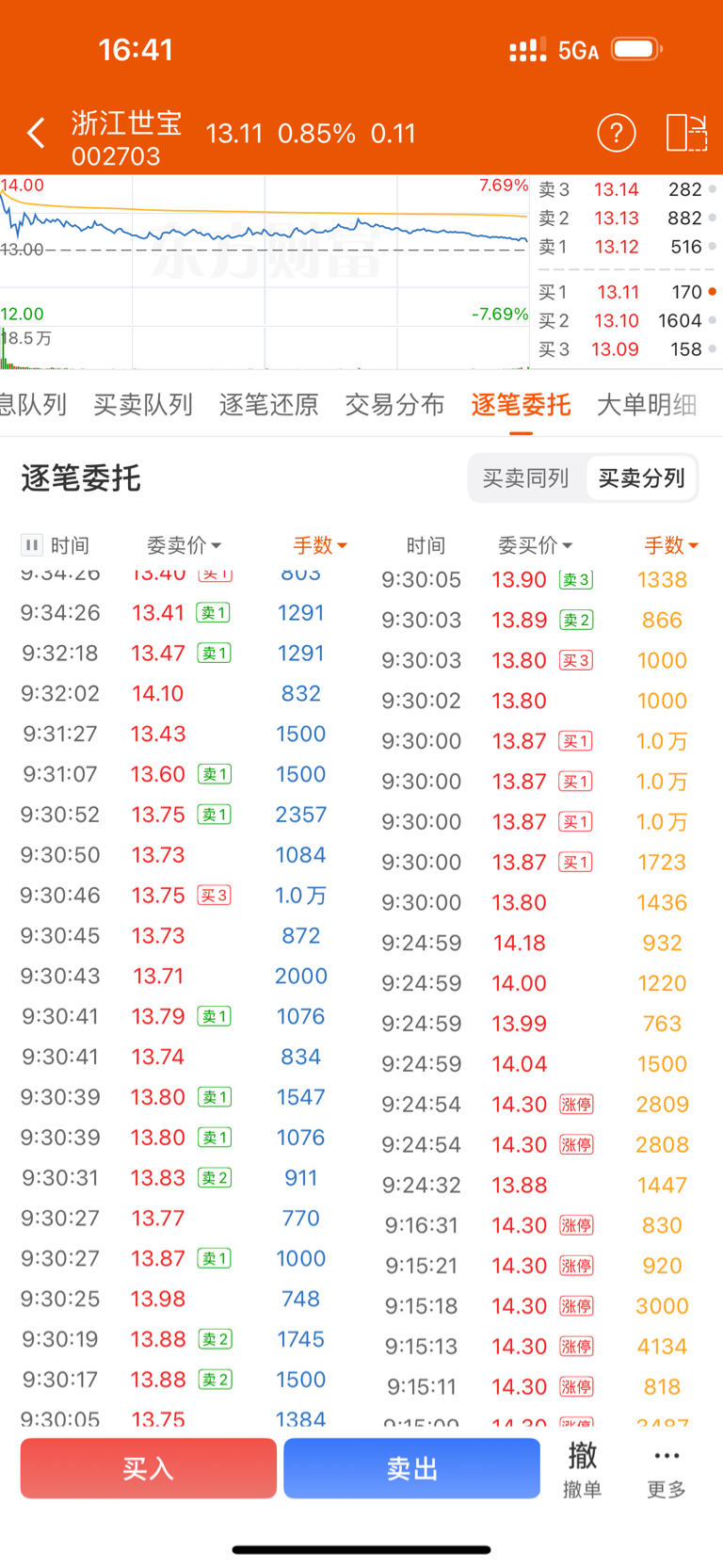Select the 卖2 13.13 quote row
Image resolution: width=723 pixels, height=1568 pixels.
(627, 218)
